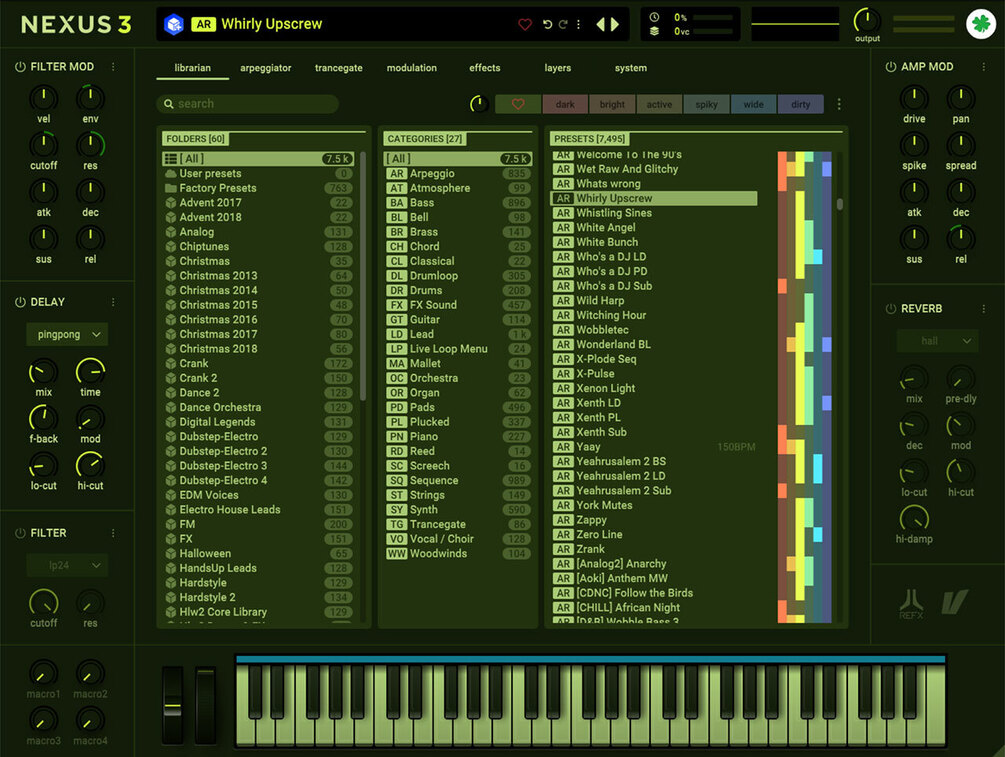
Task: Click the Vengeance V logo icon
Action: tap(954, 602)
